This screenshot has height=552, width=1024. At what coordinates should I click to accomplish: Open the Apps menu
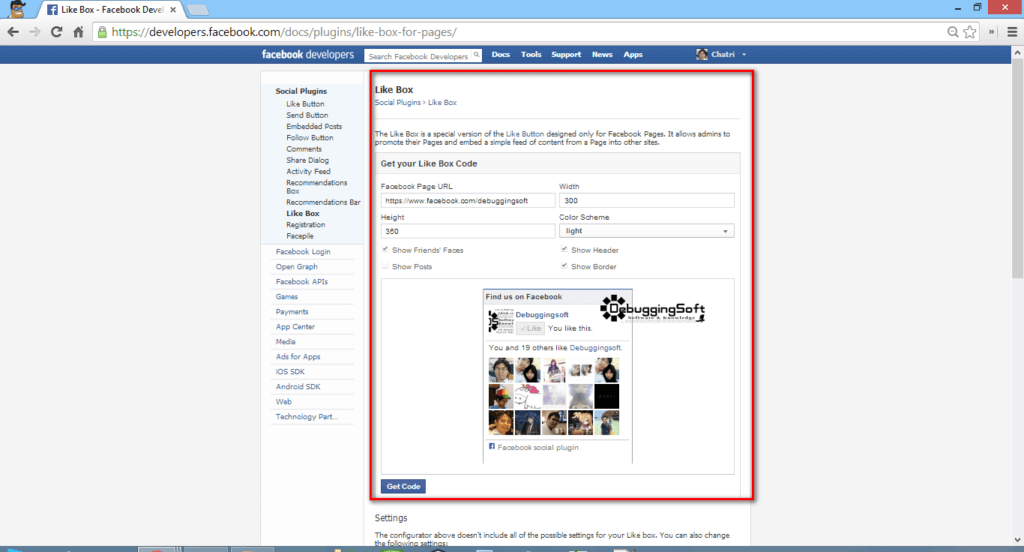(x=633, y=54)
